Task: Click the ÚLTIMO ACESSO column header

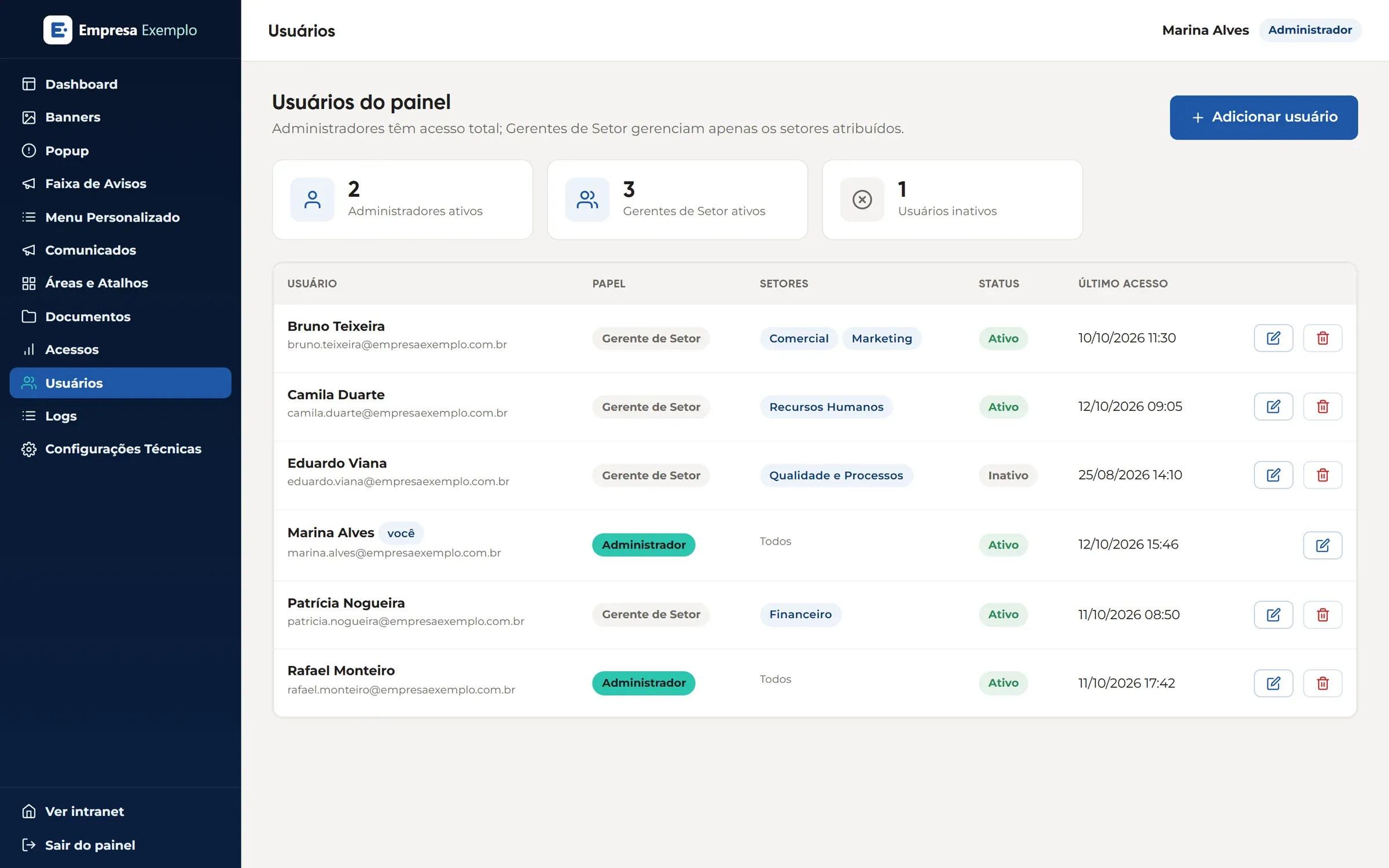Action: pyautogui.click(x=1123, y=284)
